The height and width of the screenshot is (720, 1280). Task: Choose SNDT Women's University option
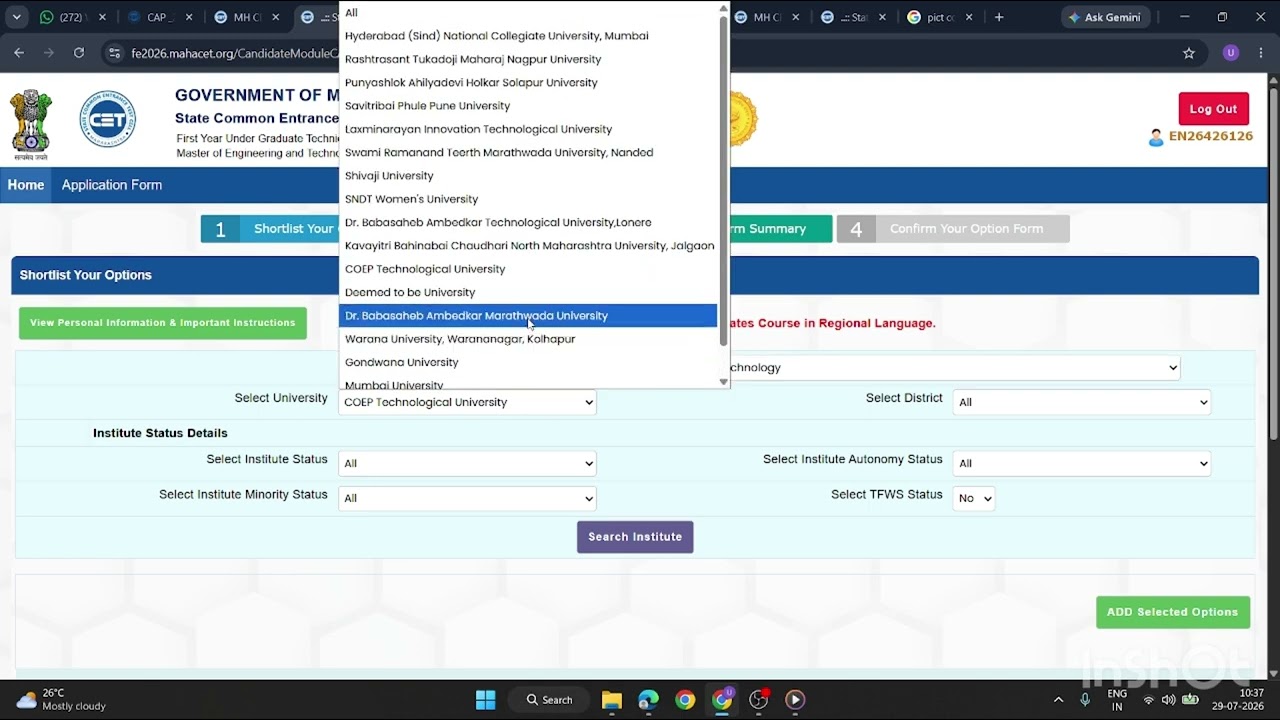[528, 199]
